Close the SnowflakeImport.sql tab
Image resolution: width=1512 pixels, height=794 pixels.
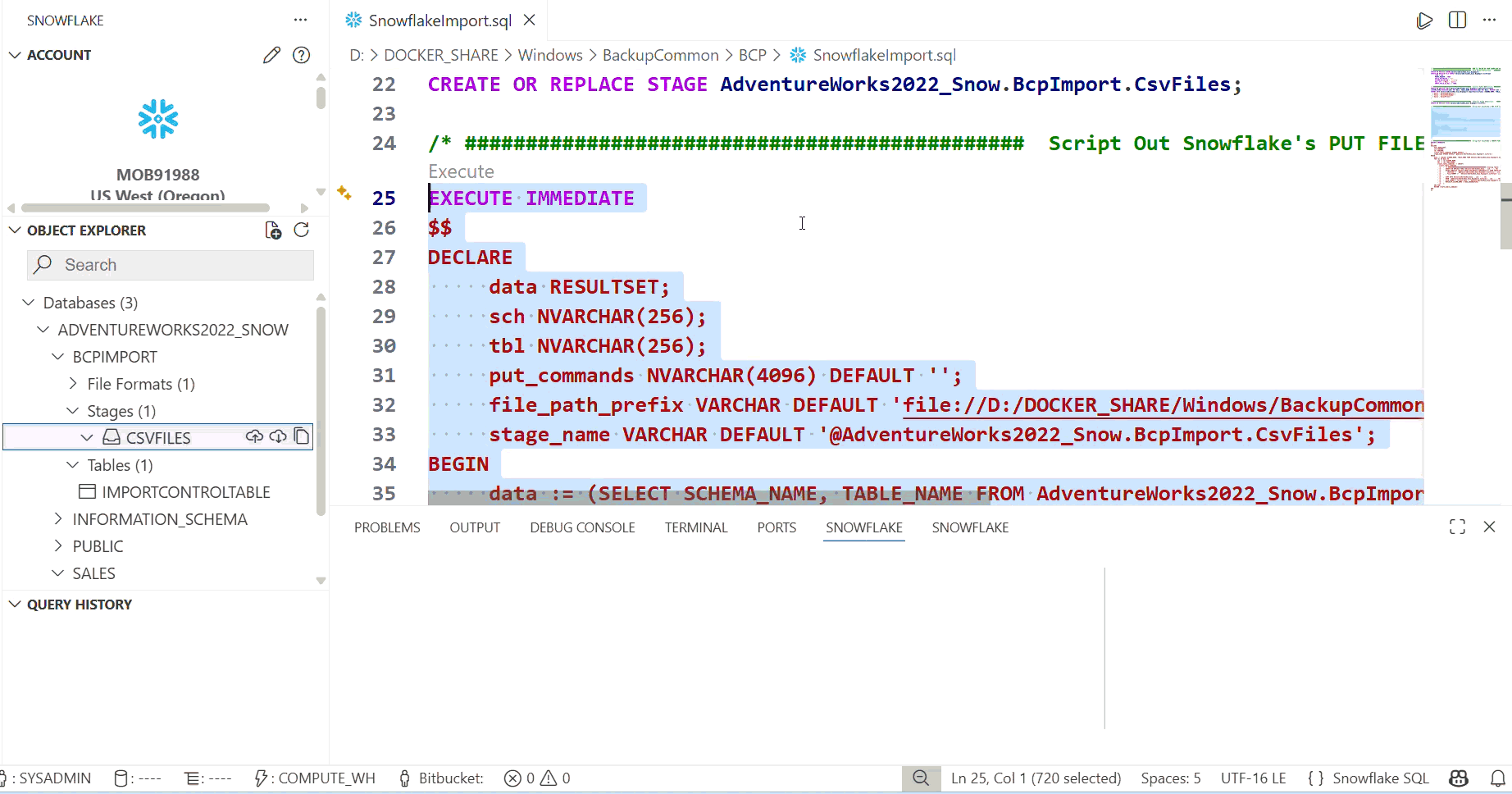pos(530,21)
